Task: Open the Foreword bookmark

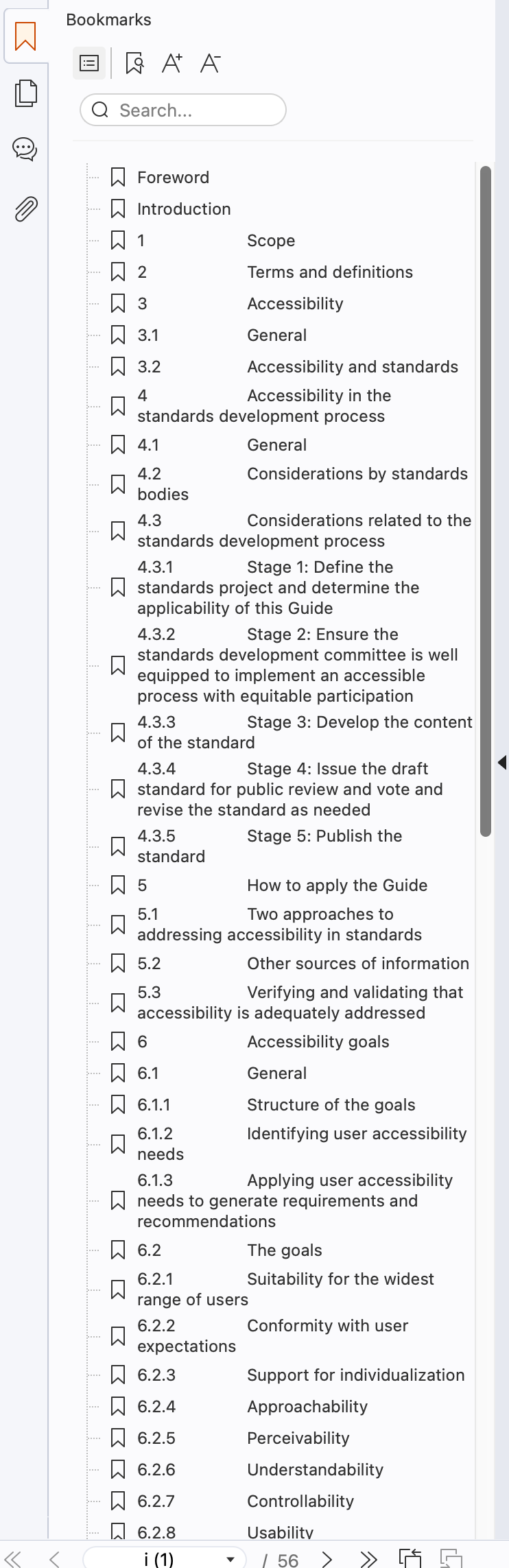Action: [x=173, y=178]
